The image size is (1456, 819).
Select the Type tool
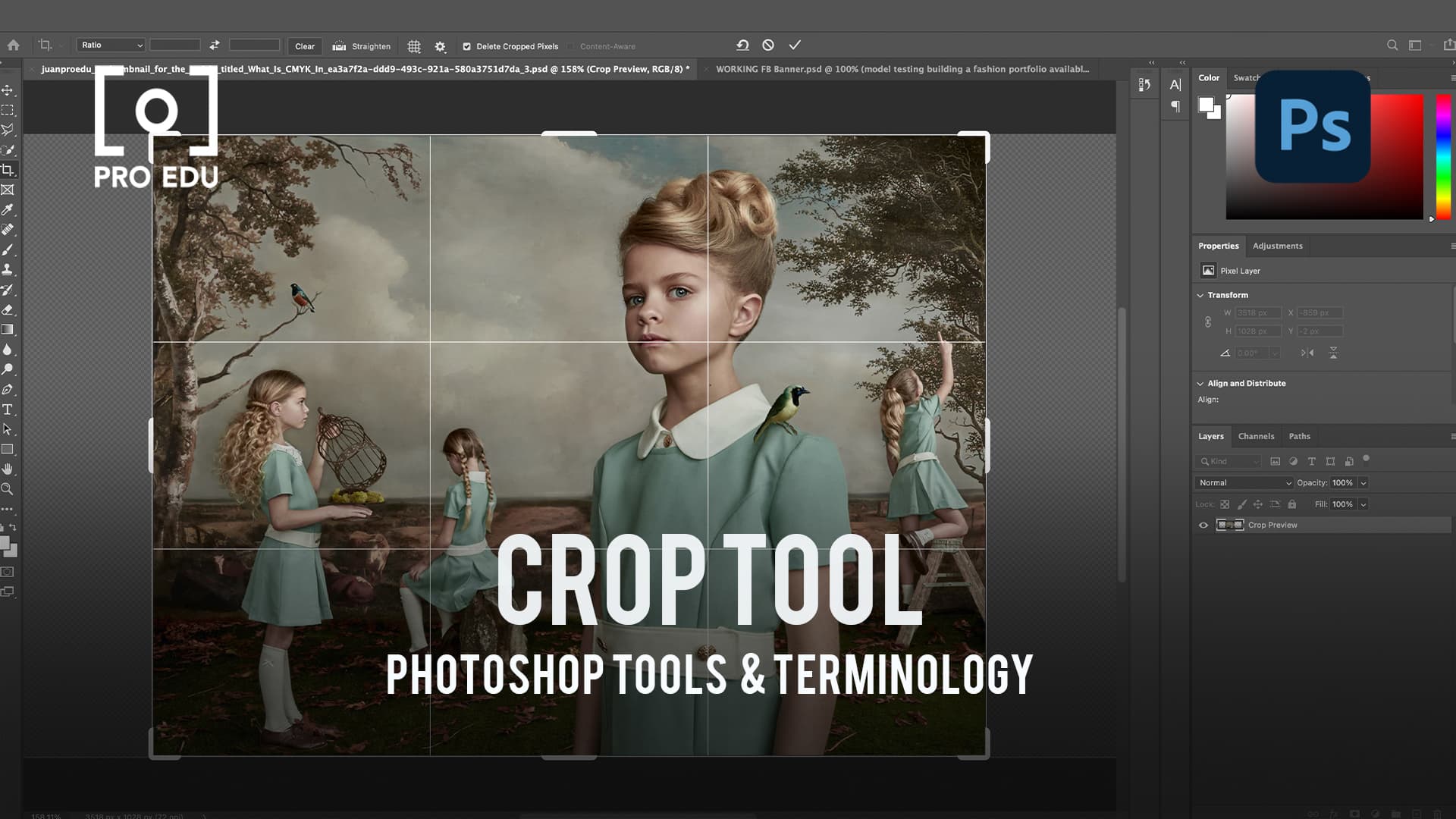pyautogui.click(x=8, y=409)
